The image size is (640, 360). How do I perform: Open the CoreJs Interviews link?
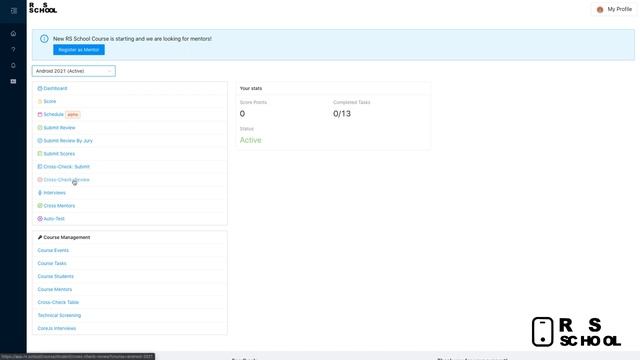coord(57,329)
